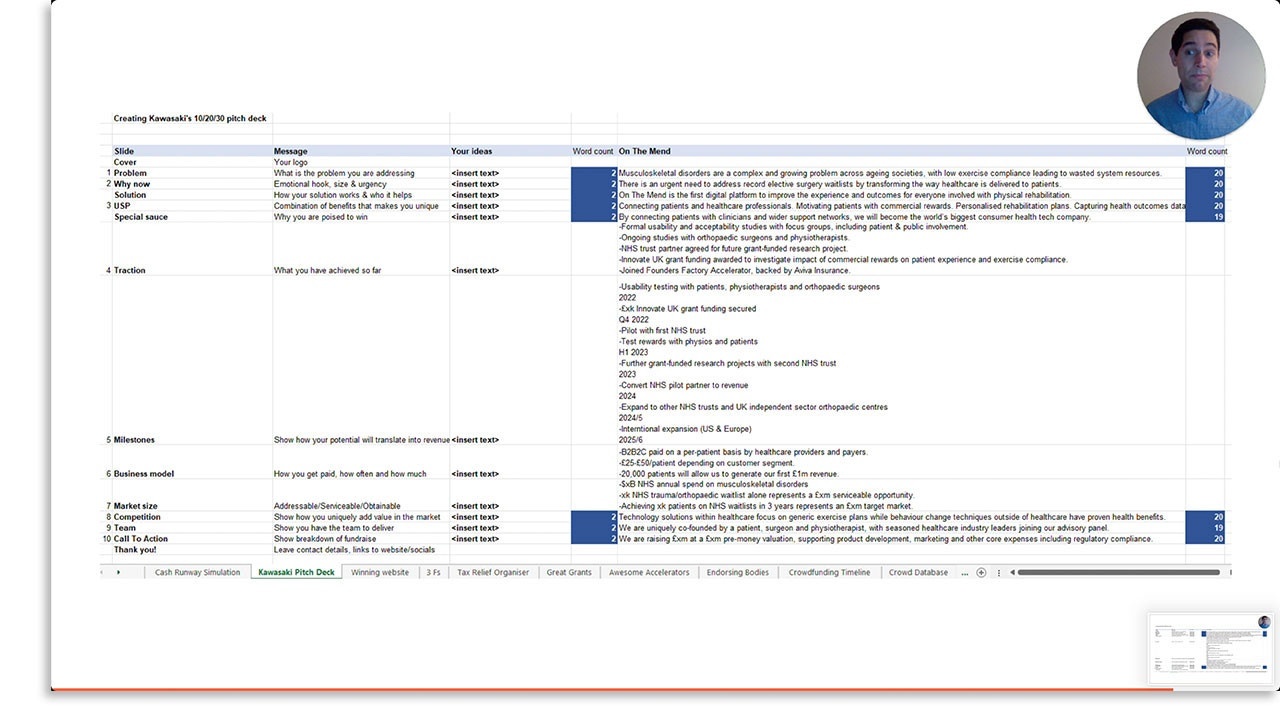Open the hidden sheet tabs ellipsis

tap(964, 573)
